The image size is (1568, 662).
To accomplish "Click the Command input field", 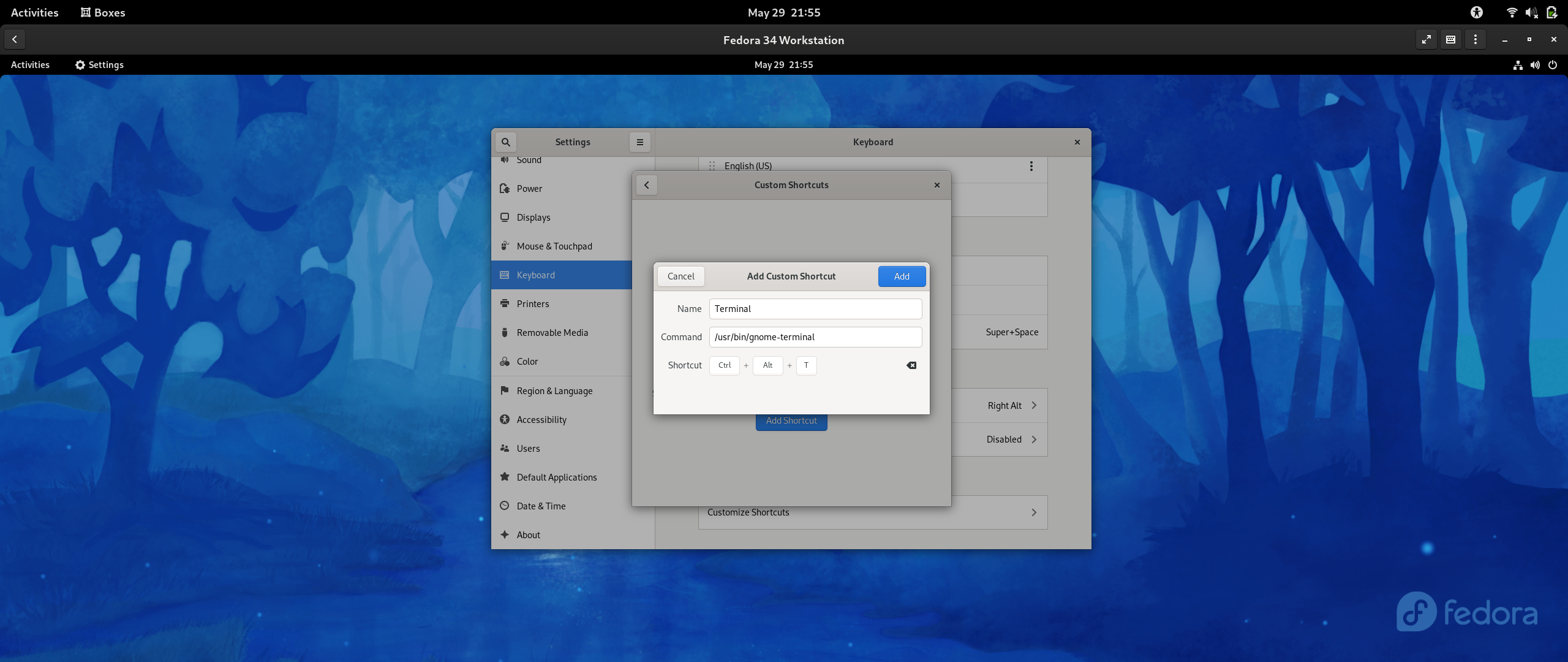I will (x=815, y=337).
